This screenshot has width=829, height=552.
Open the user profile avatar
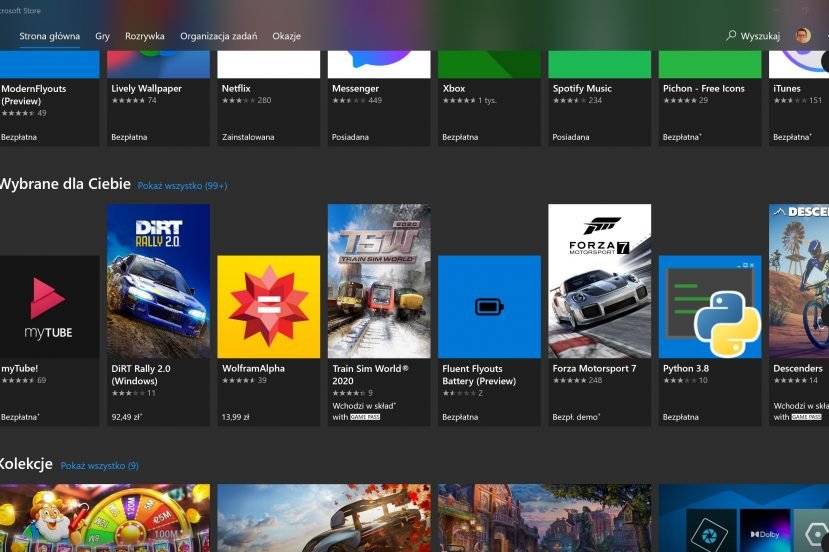[803, 36]
